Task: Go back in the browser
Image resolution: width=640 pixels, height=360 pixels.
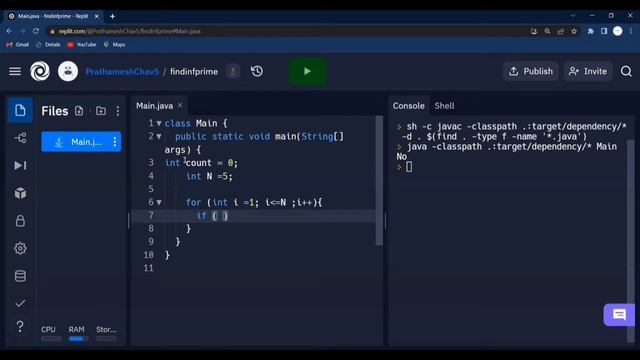Action: point(9,31)
